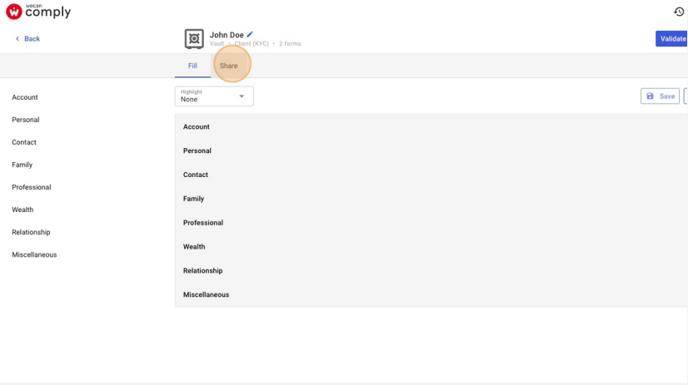Go back using the Back link

27,39
